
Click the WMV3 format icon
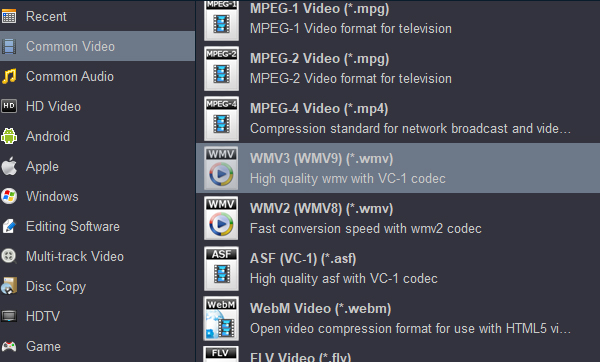coord(221,168)
